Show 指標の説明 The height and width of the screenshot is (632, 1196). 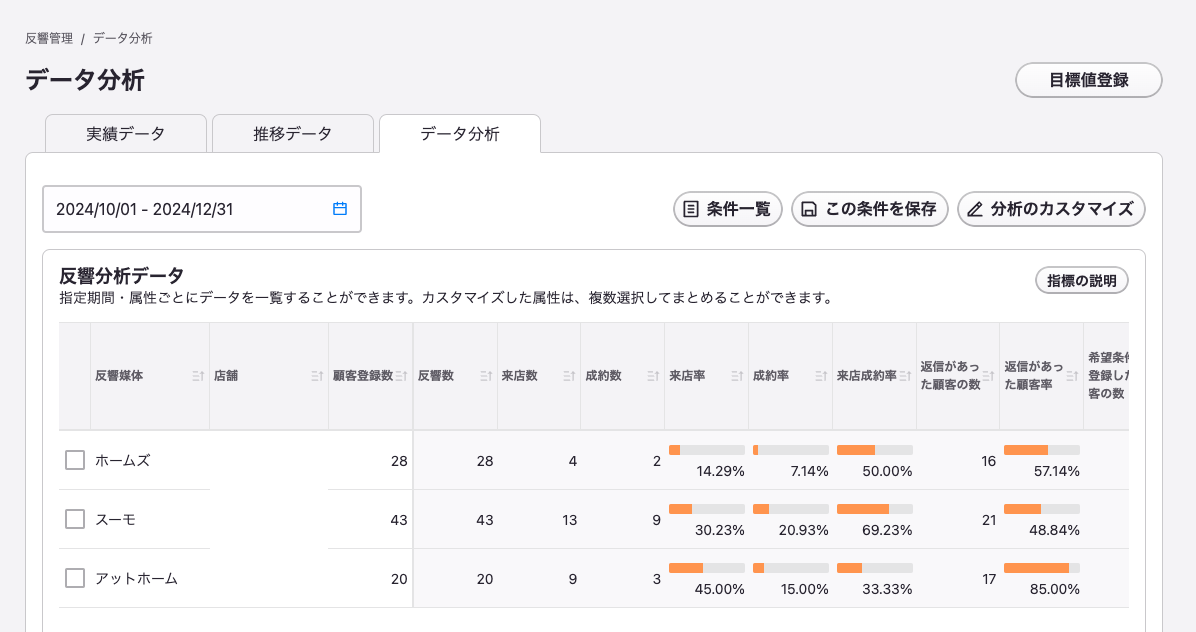click(x=1082, y=281)
